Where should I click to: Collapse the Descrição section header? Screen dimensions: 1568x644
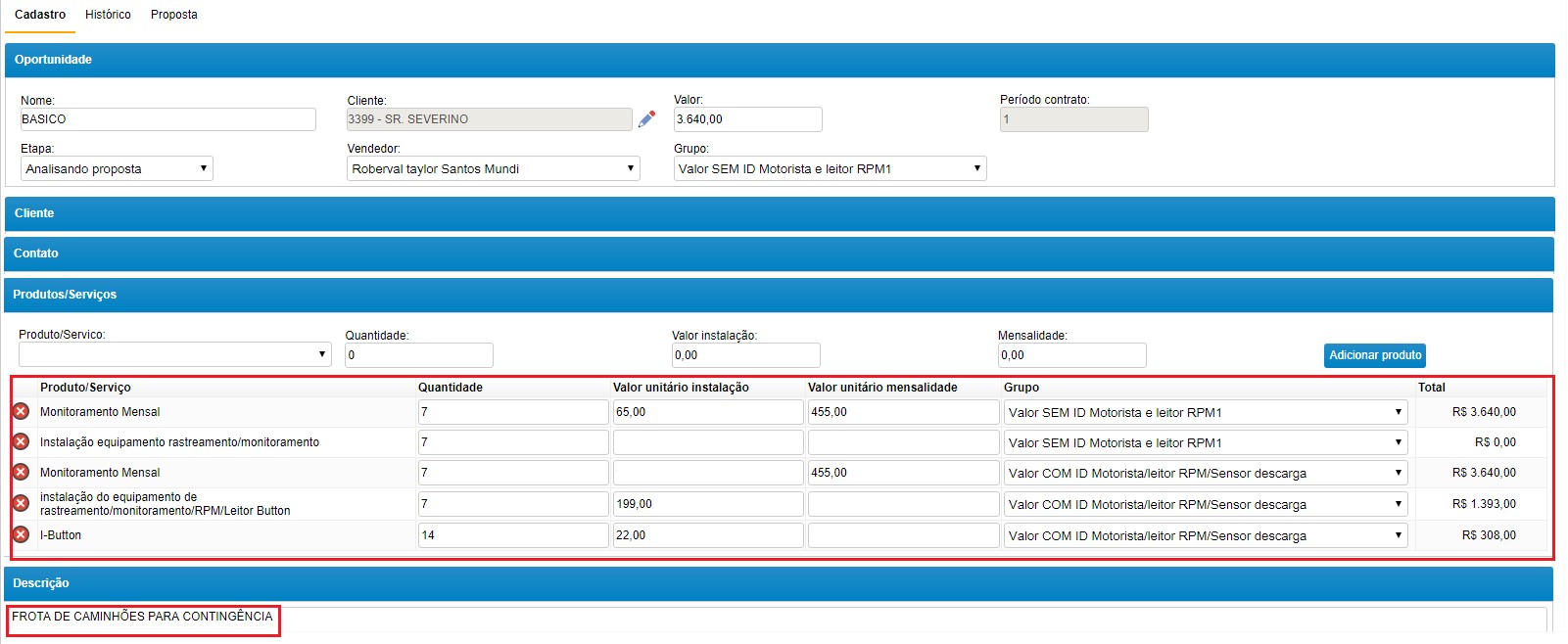click(x=780, y=583)
